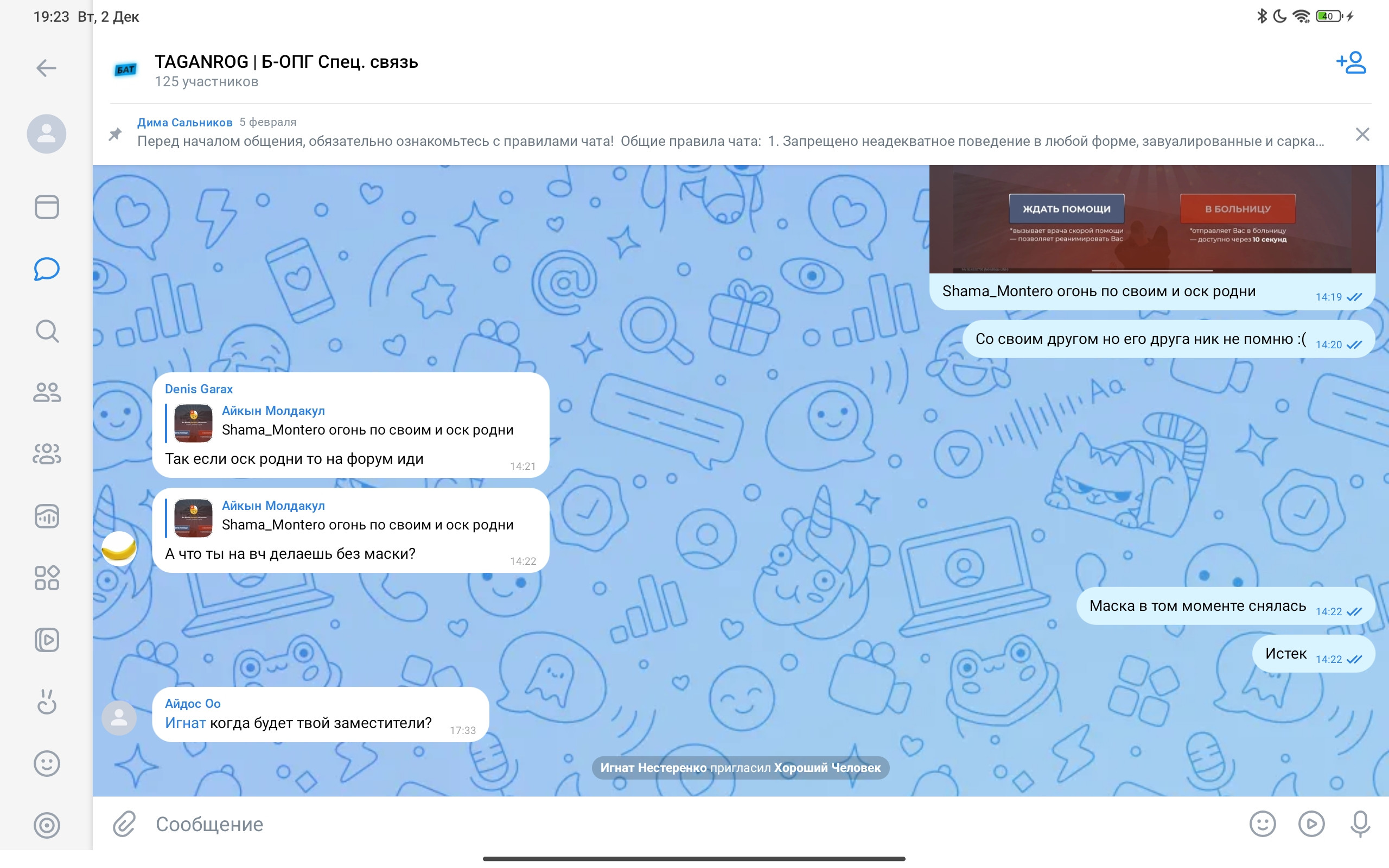Image resolution: width=1389 pixels, height=868 pixels.
Task: Record a voice message with microphone
Action: 1360,824
